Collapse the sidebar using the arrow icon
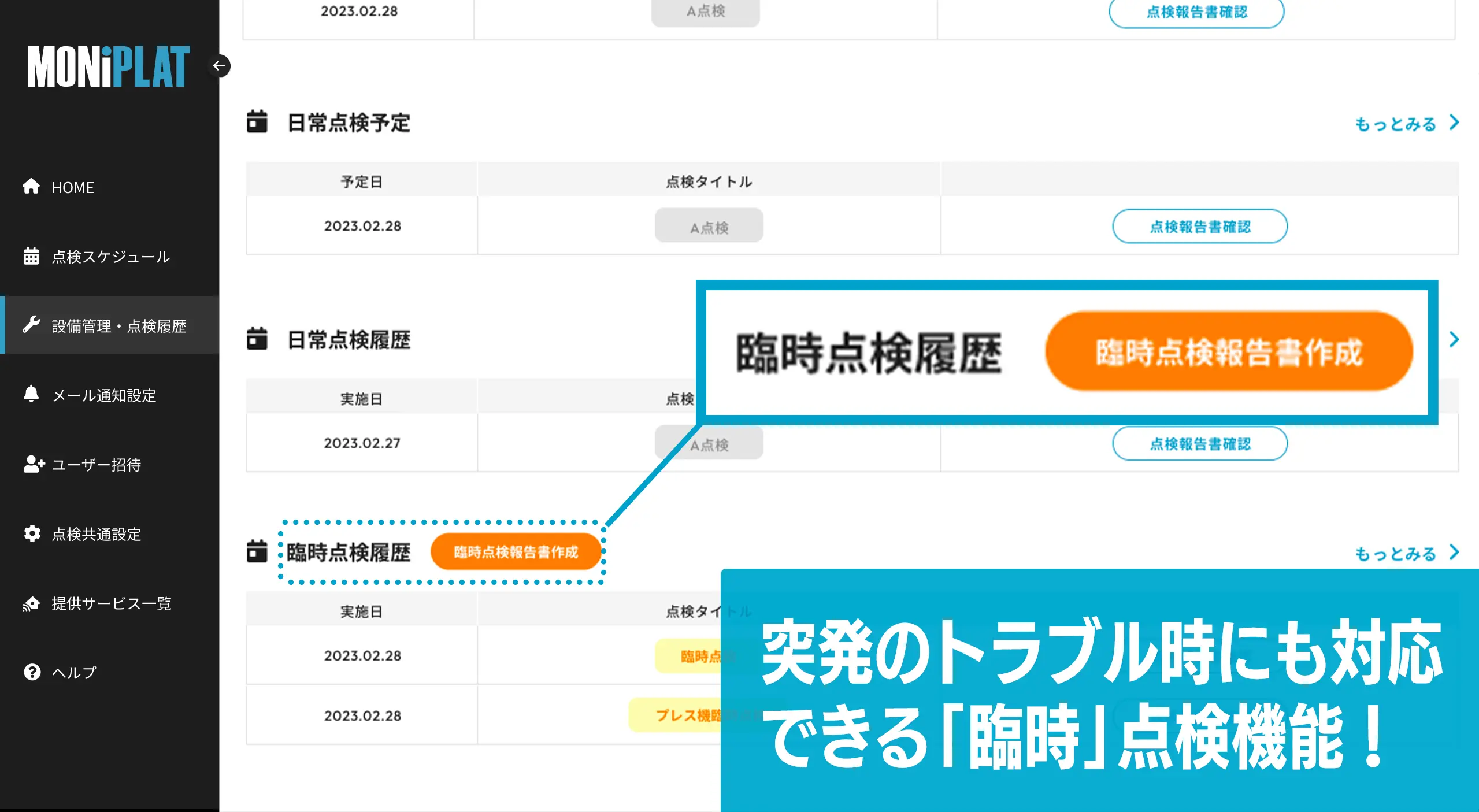1479x812 pixels. [x=220, y=66]
